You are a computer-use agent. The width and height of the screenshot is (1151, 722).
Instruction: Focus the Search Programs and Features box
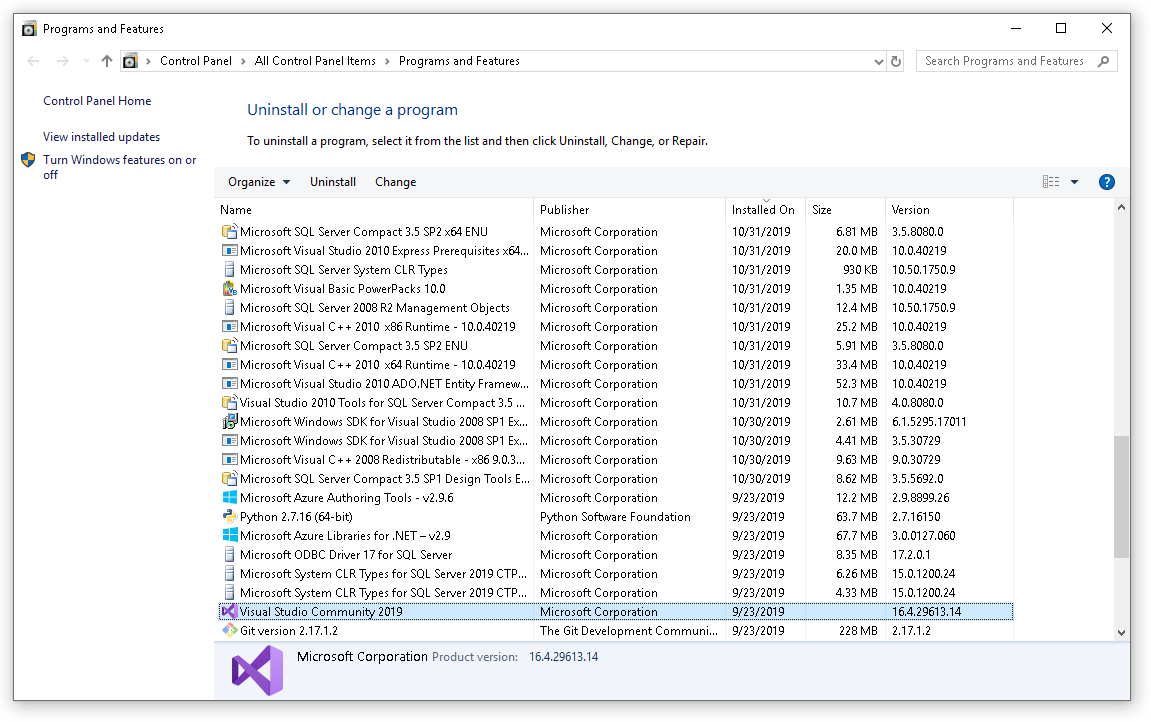(1017, 62)
